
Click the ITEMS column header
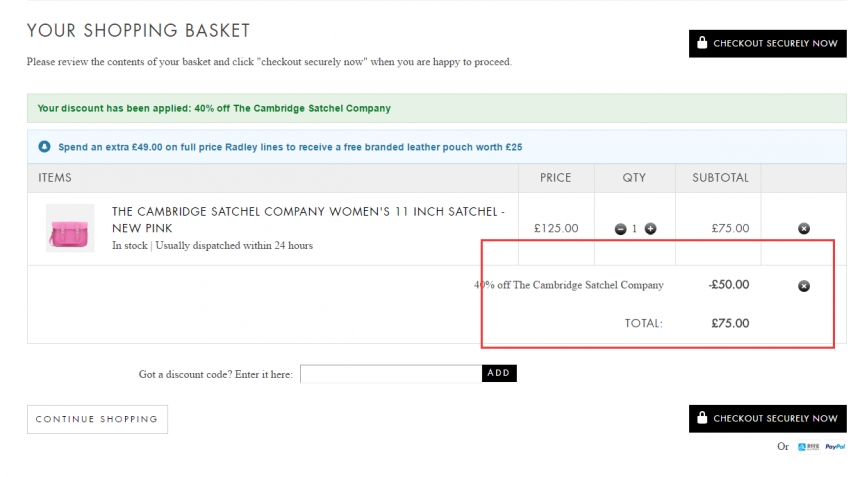tap(55, 178)
